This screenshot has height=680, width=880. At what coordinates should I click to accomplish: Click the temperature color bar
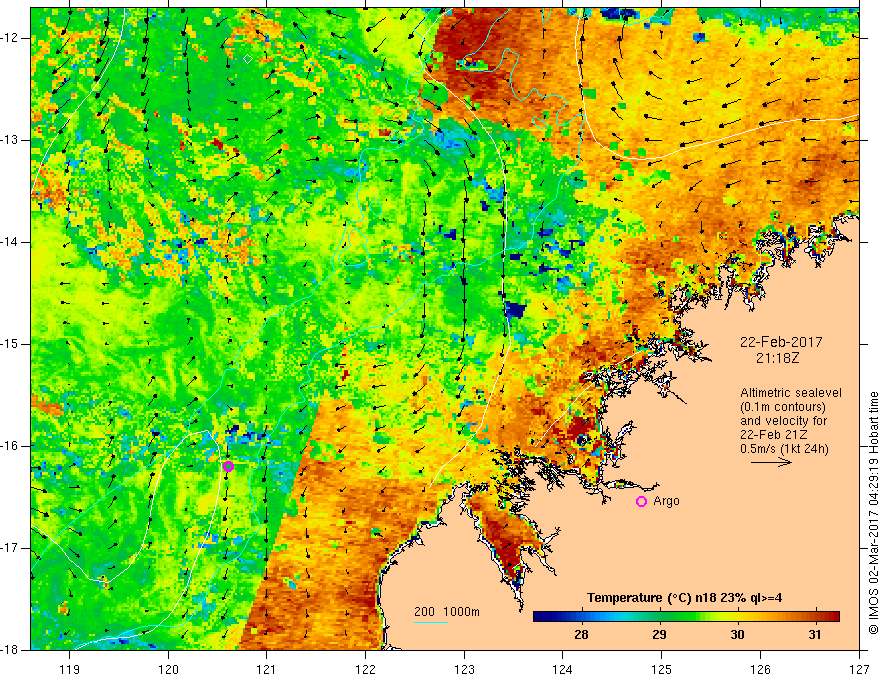[686, 617]
